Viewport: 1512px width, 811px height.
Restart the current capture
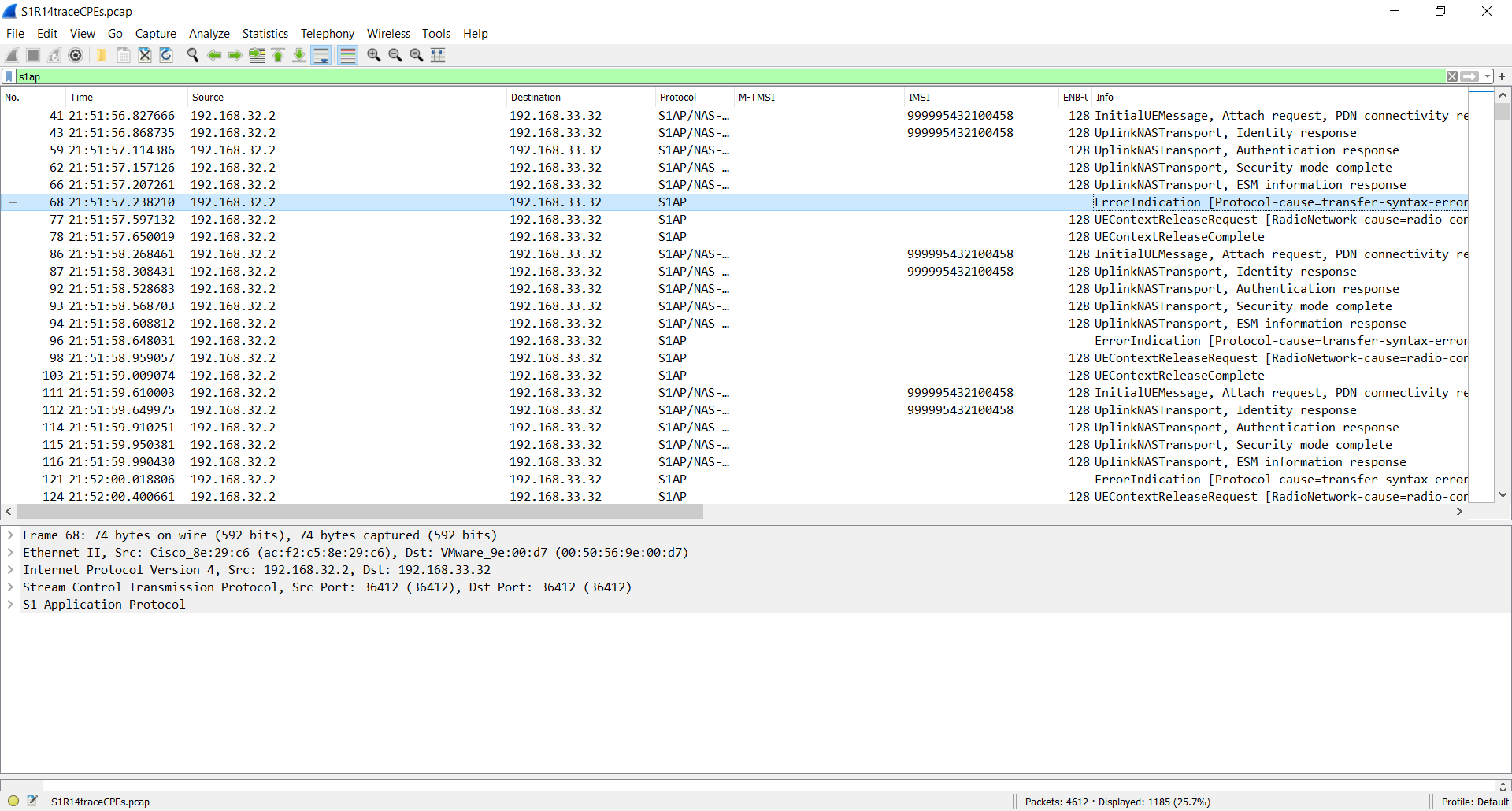(54, 55)
